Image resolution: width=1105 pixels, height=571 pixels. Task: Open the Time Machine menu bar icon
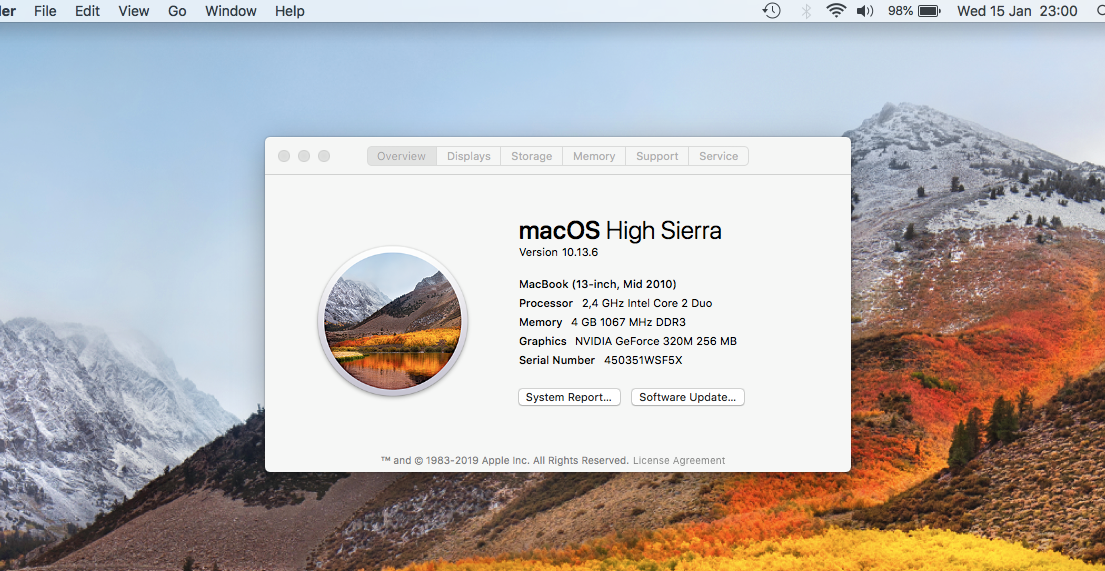tap(772, 11)
